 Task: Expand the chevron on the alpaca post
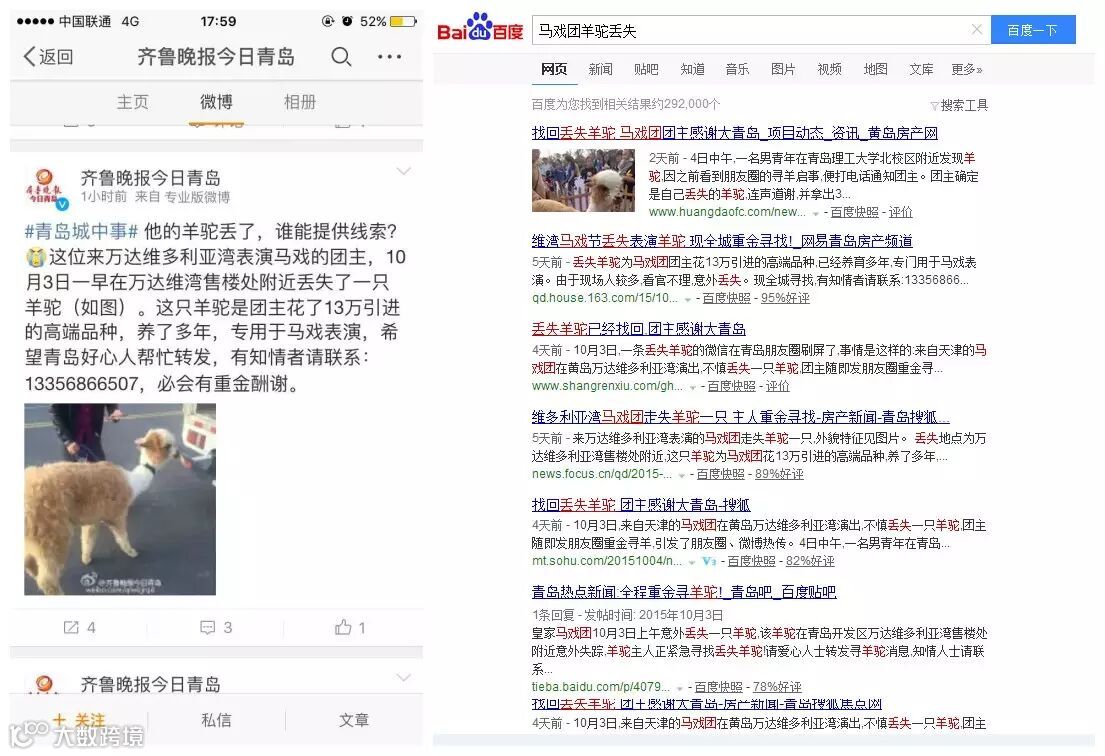(404, 171)
